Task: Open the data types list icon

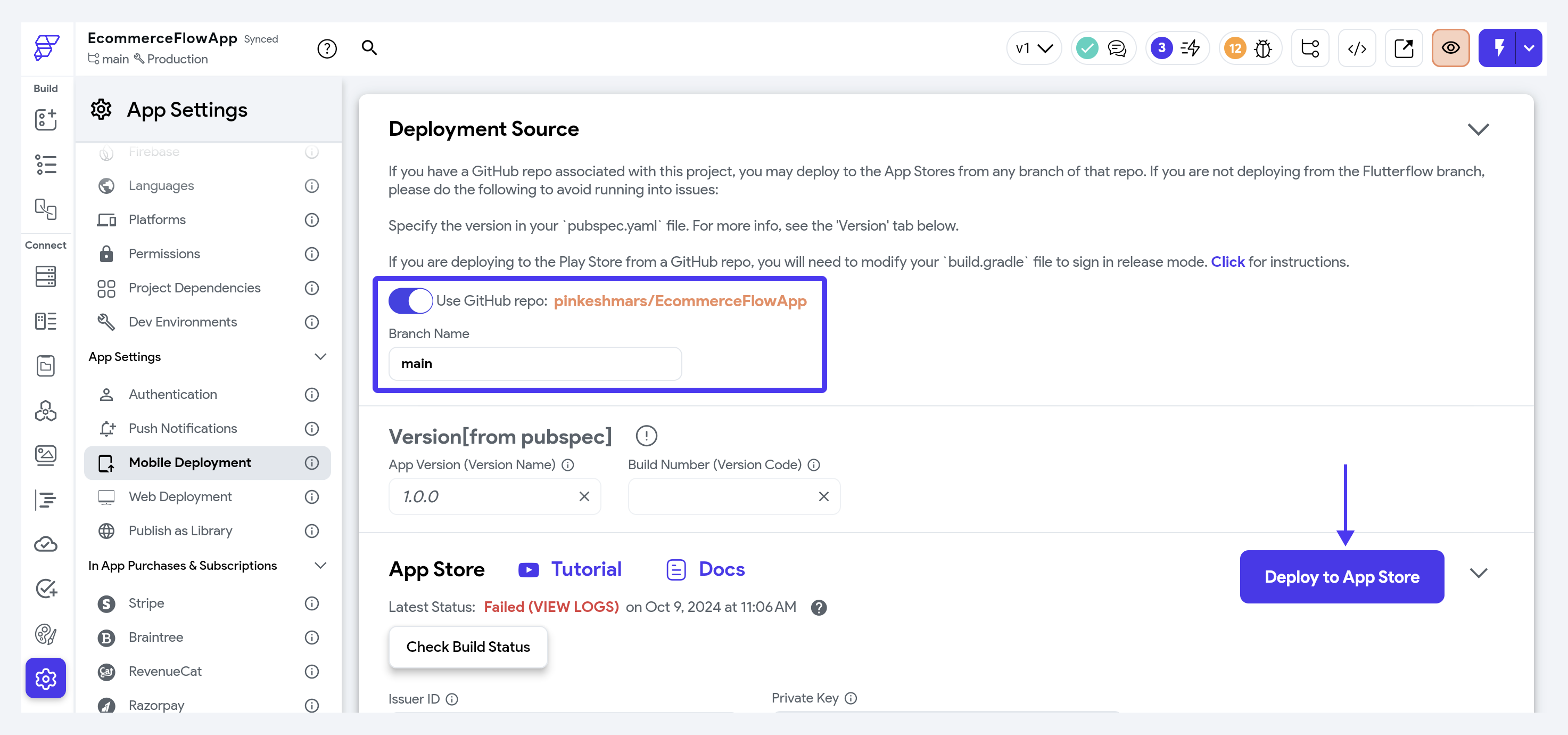Action: coord(46,321)
